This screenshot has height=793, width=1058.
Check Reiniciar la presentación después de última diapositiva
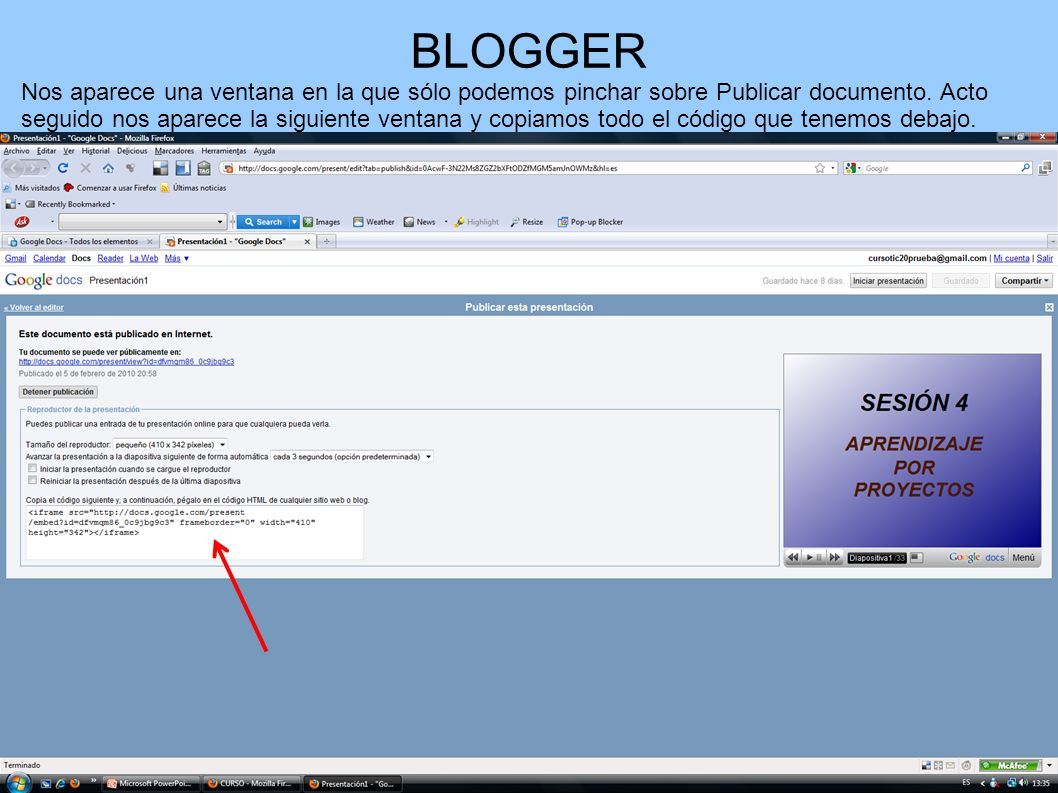point(32,481)
